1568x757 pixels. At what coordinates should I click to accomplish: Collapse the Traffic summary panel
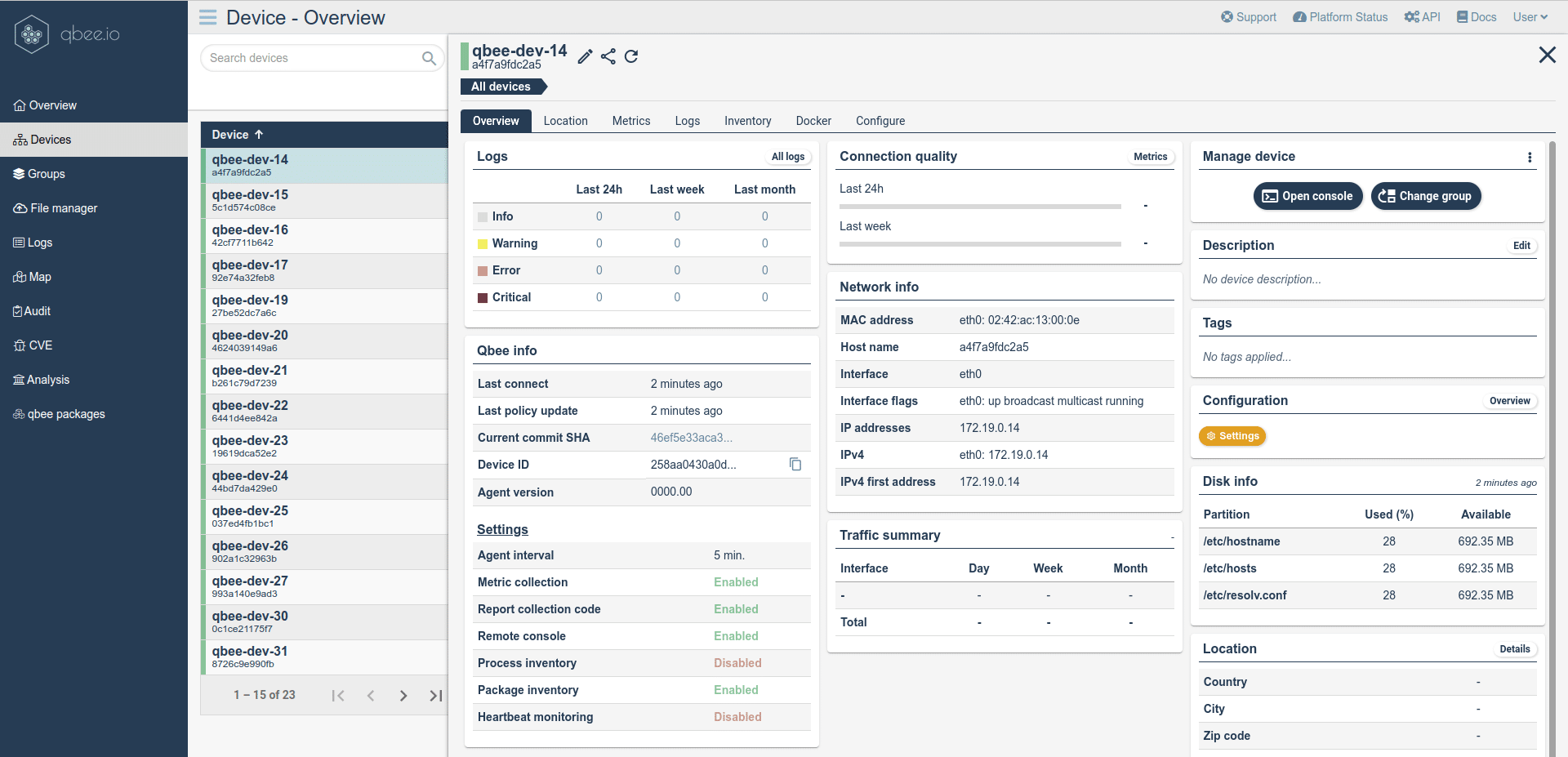(x=1172, y=537)
